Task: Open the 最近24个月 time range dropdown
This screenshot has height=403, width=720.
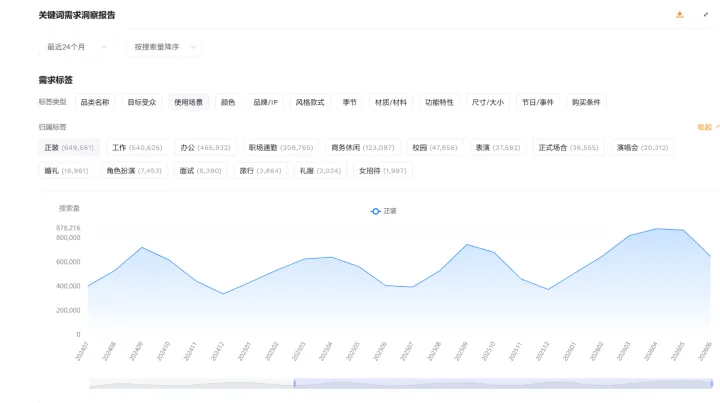Action: pyautogui.click(x=77, y=47)
